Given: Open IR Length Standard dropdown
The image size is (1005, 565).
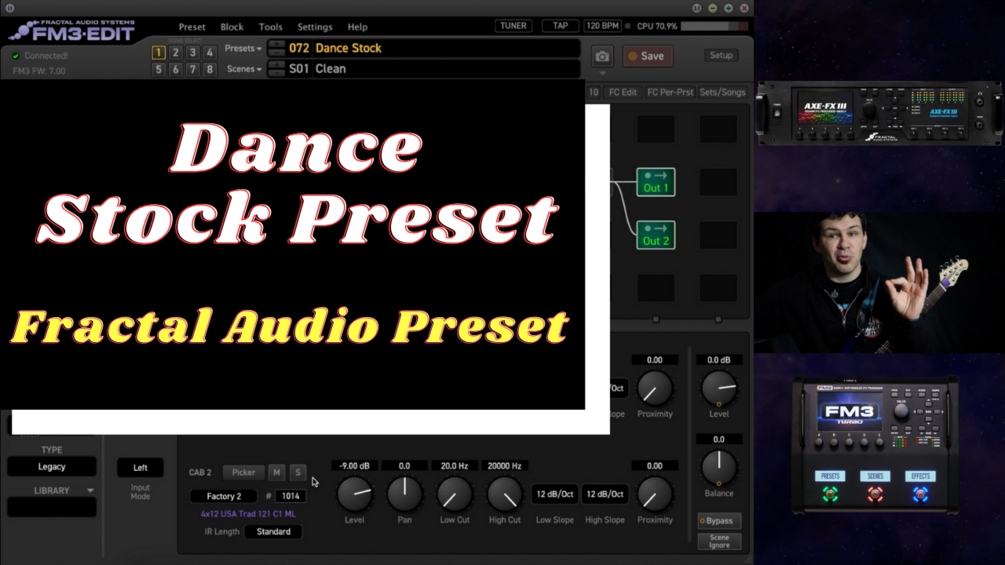Looking at the screenshot, I should 274,532.
